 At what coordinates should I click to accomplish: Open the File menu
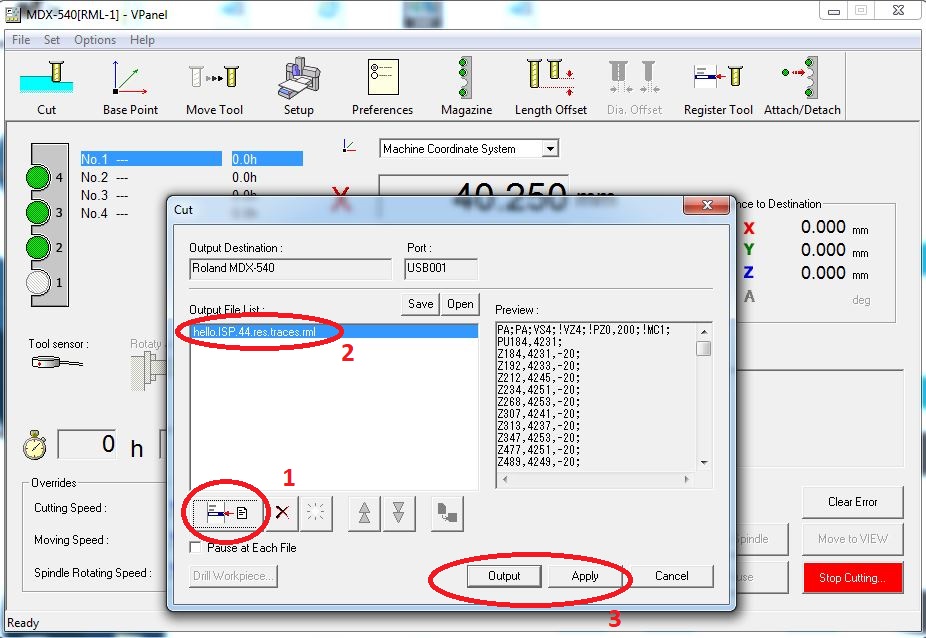pyautogui.click(x=21, y=40)
